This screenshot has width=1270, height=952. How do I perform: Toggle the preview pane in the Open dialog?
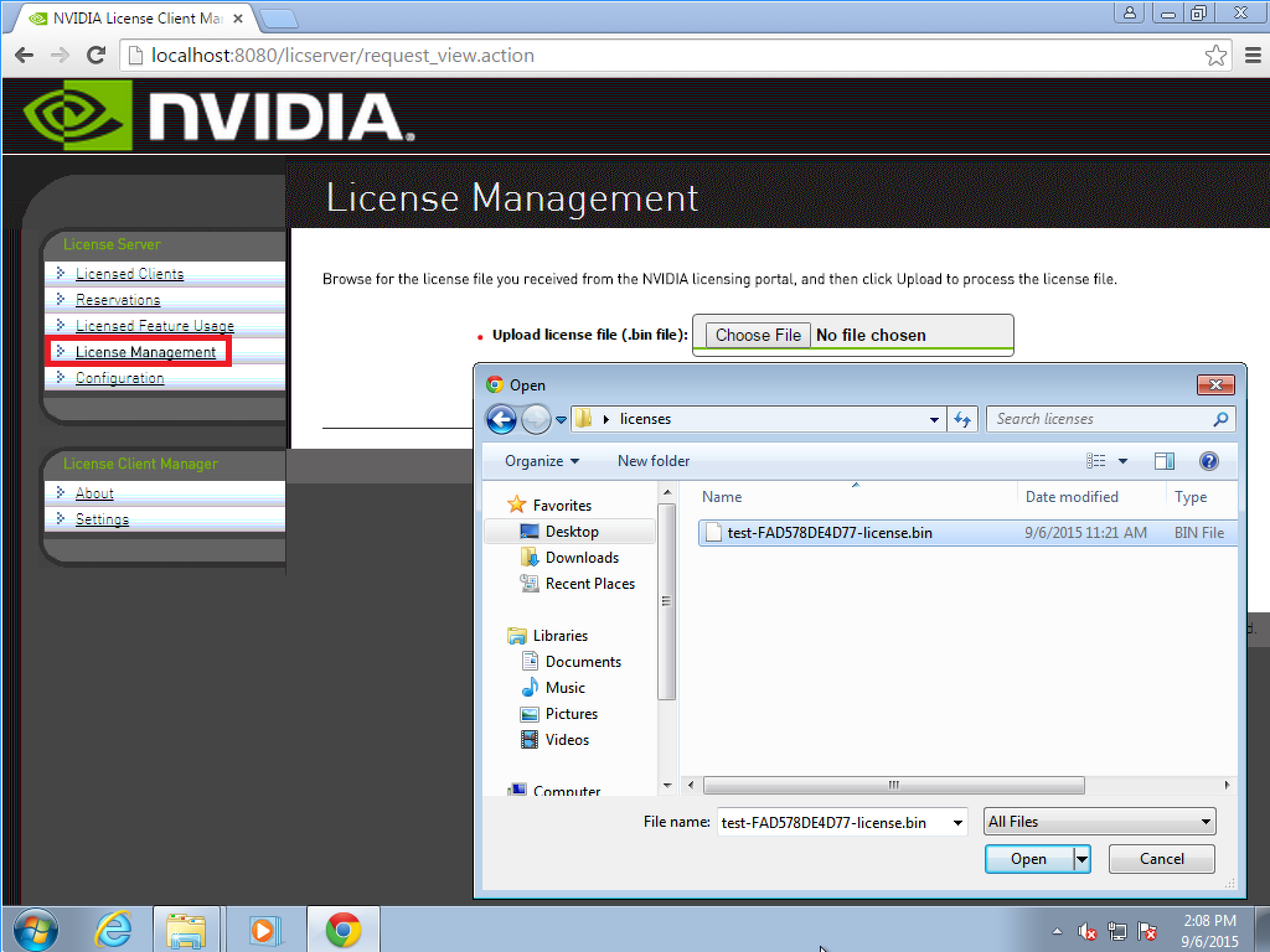tap(1165, 461)
